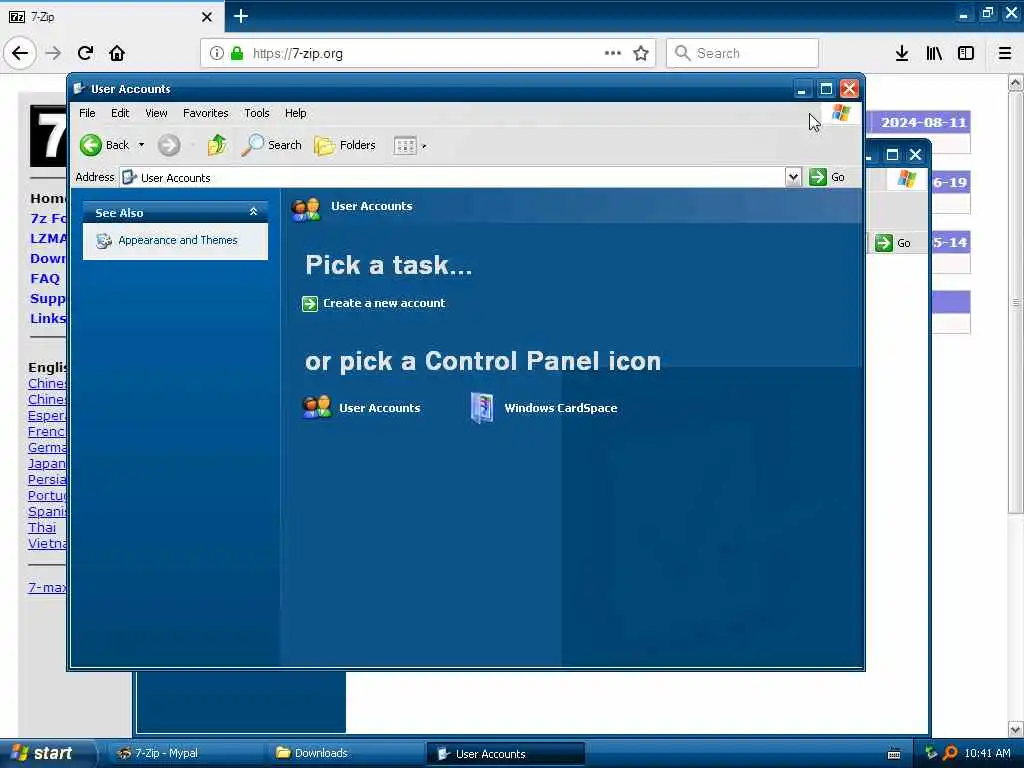Open the File menu

point(87,113)
